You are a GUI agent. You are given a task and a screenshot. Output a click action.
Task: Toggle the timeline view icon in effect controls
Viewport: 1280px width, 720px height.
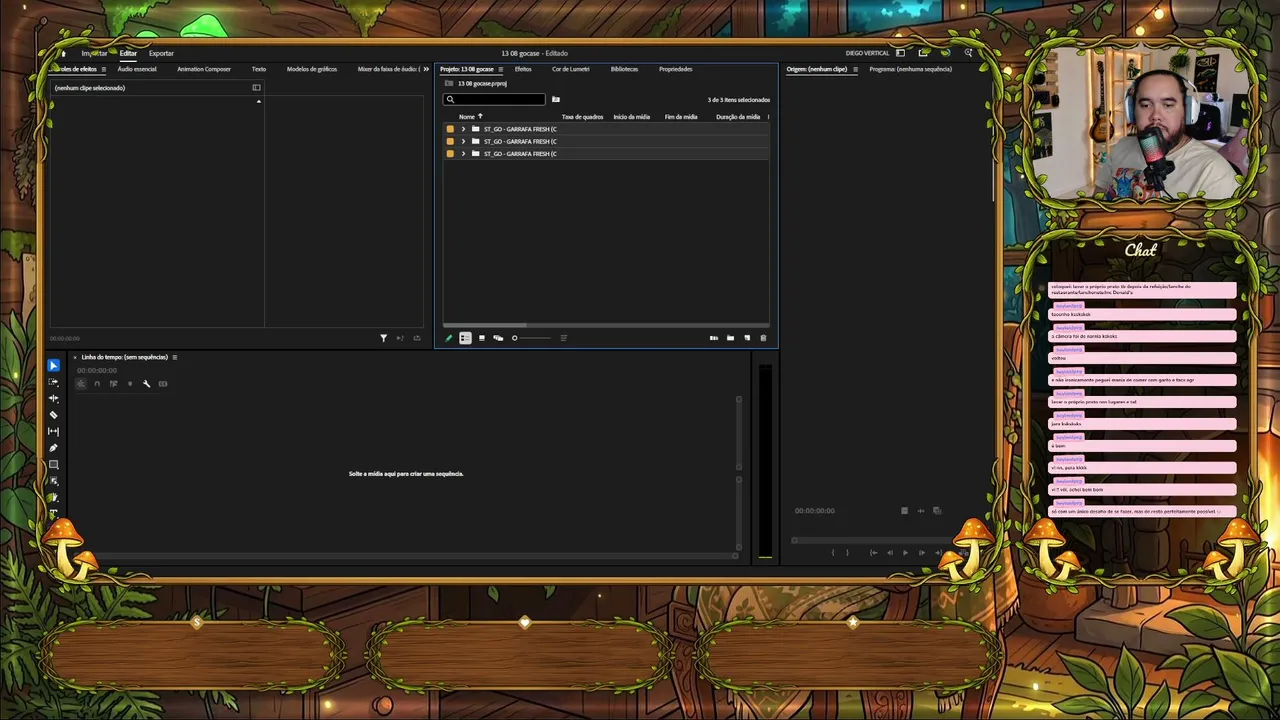point(256,87)
